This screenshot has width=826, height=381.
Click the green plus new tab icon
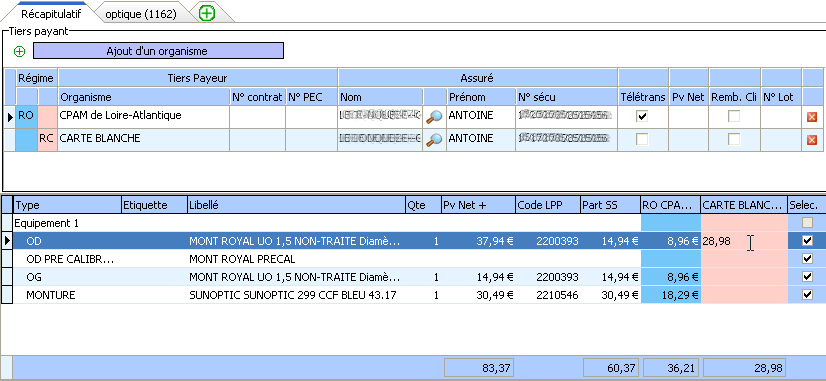207,14
